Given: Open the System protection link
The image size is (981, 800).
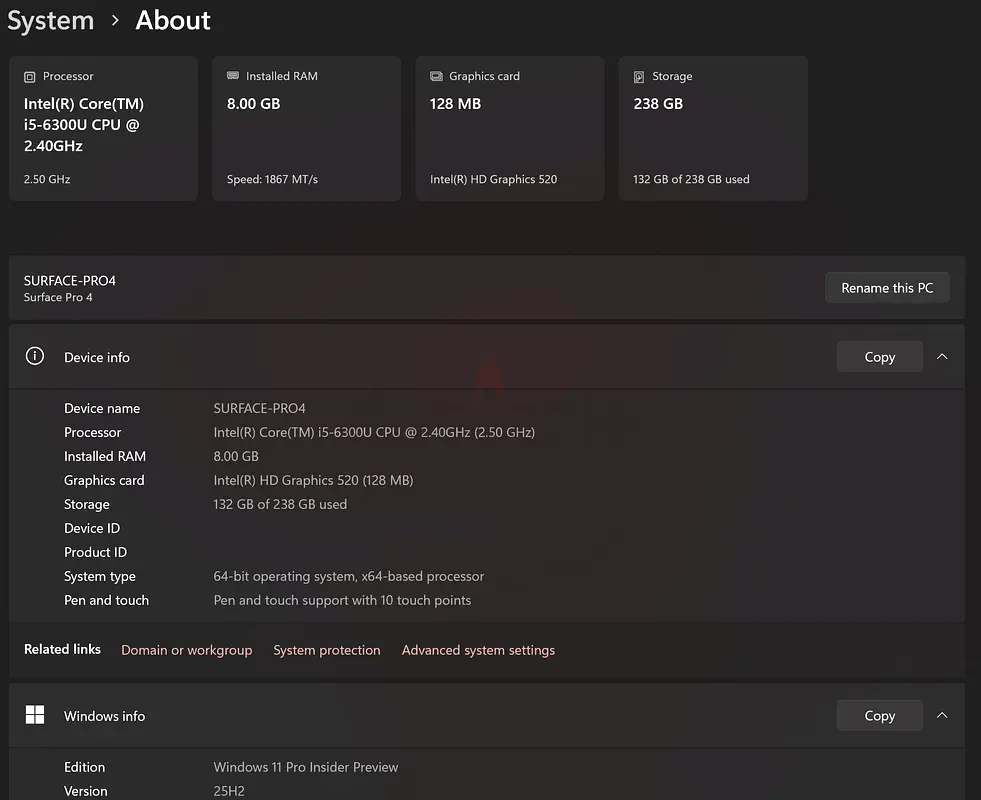Looking at the screenshot, I should [x=327, y=650].
